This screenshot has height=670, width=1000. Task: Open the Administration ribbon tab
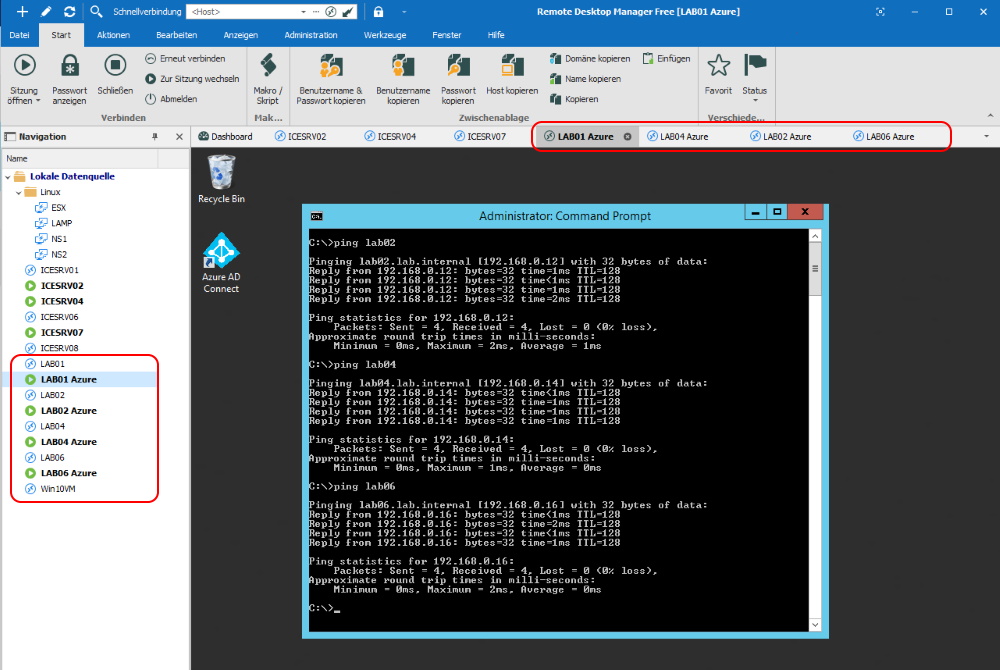click(x=311, y=35)
